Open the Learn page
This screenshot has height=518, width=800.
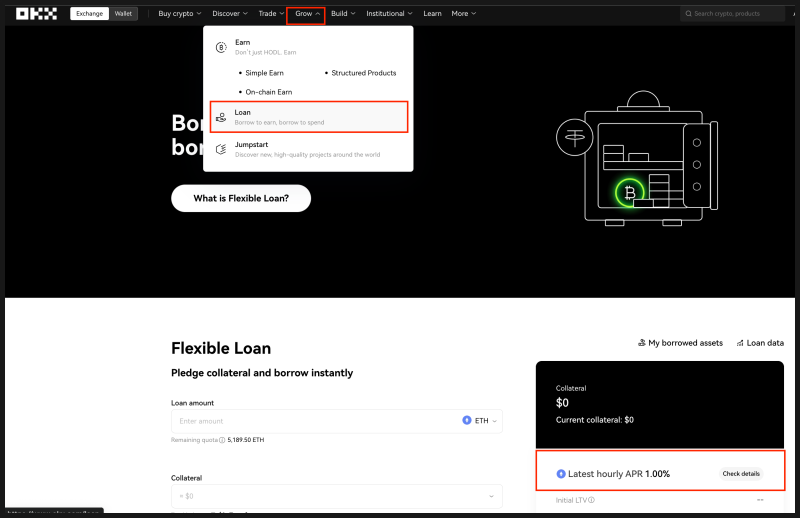click(x=432, y=14)
